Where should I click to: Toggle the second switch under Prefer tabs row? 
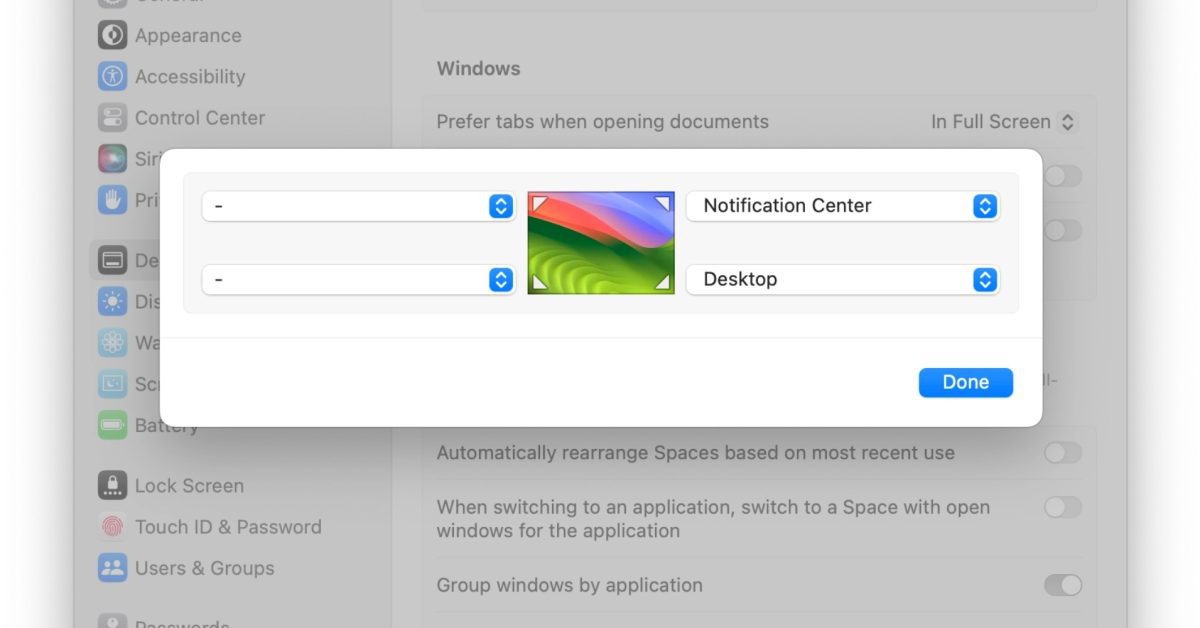[x=1063, y=230]
